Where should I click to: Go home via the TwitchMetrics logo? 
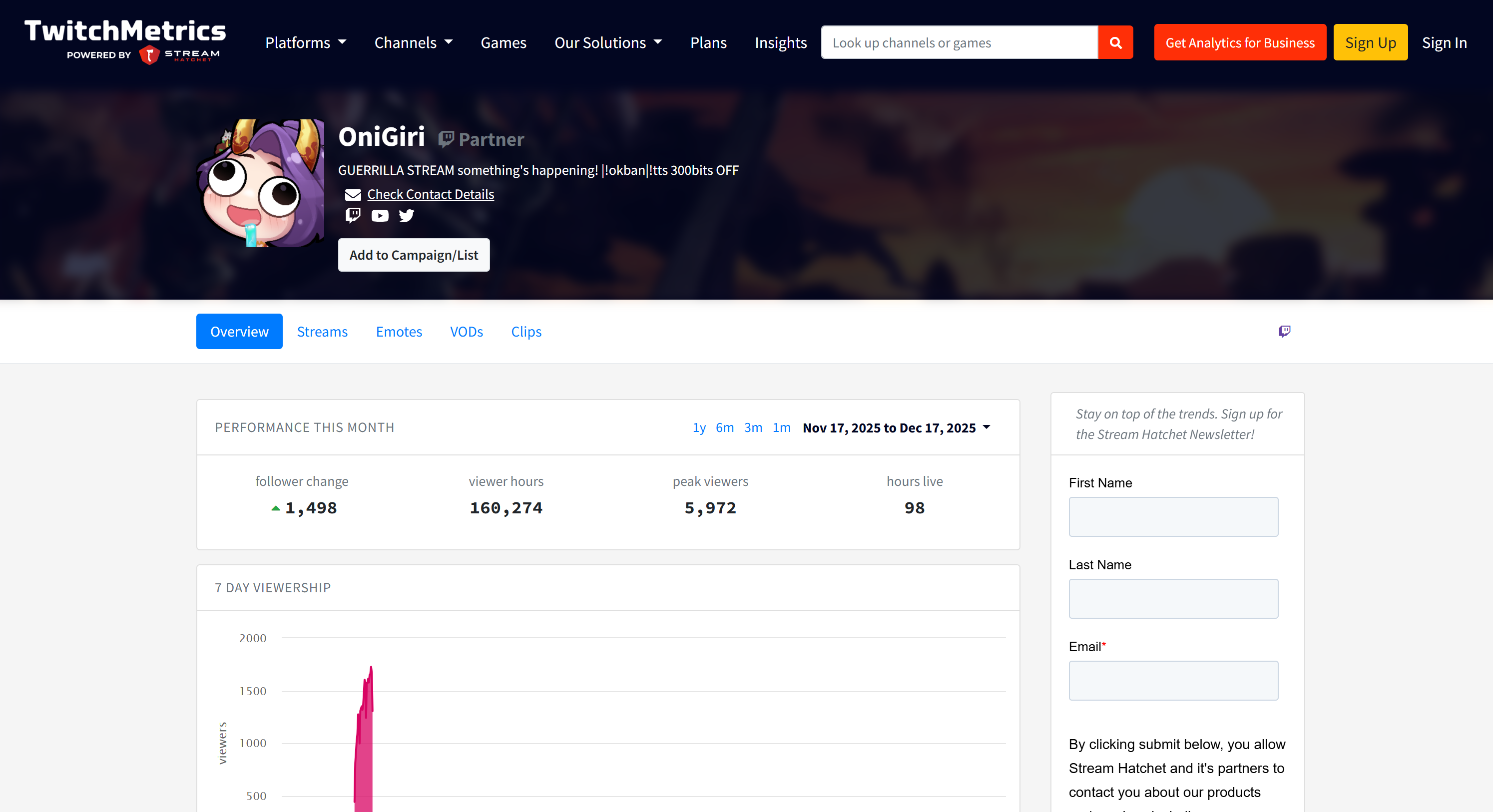click(125, 39)
